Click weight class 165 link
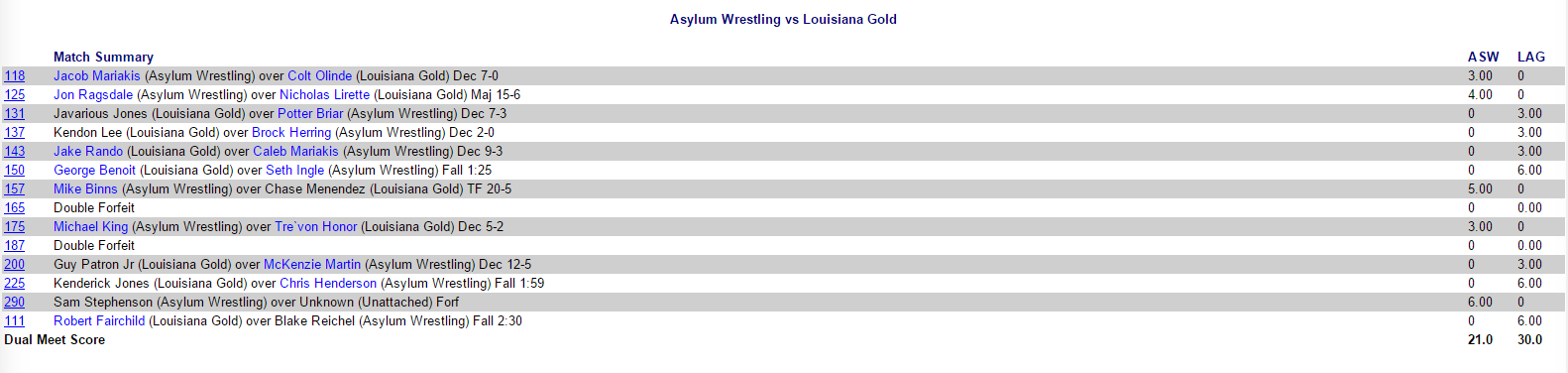The width and height of the screenshot is (1568, 373). click(x=15, y=207)
